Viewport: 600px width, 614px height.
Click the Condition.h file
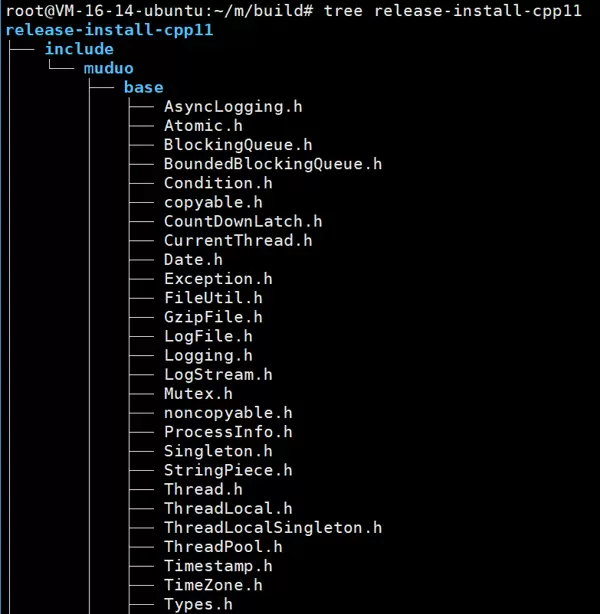(x=218, y=183)
